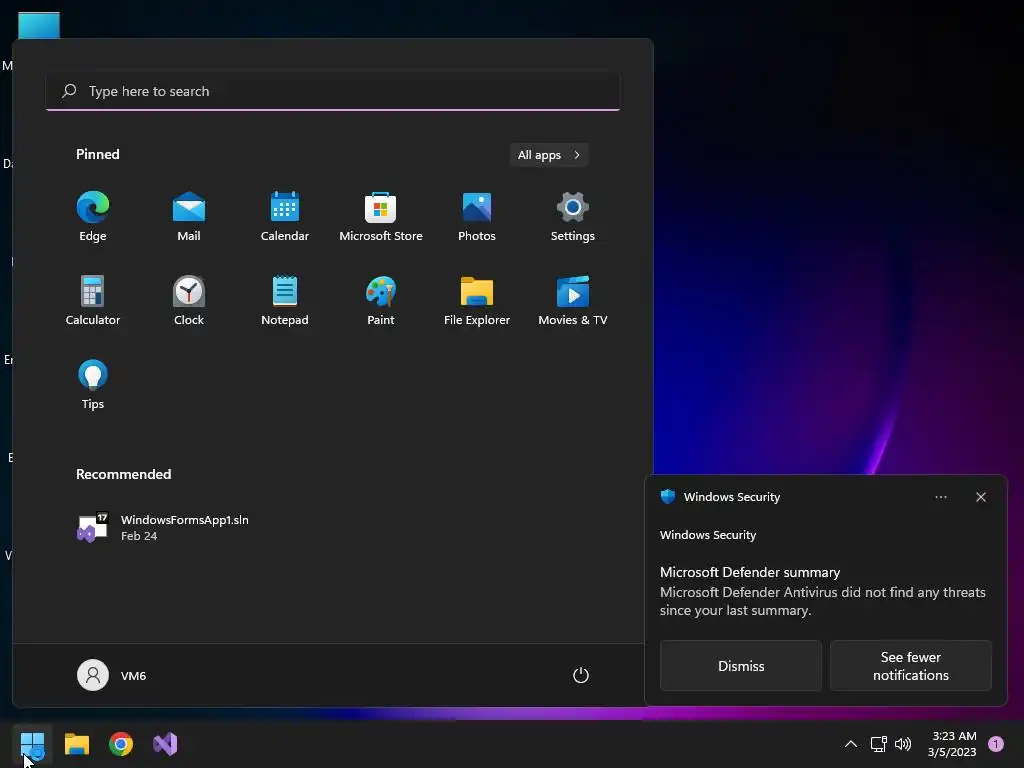This screenshot has height=768, width=1024.
Task: Show hidden system tray icons
Action: click(850, 744)
